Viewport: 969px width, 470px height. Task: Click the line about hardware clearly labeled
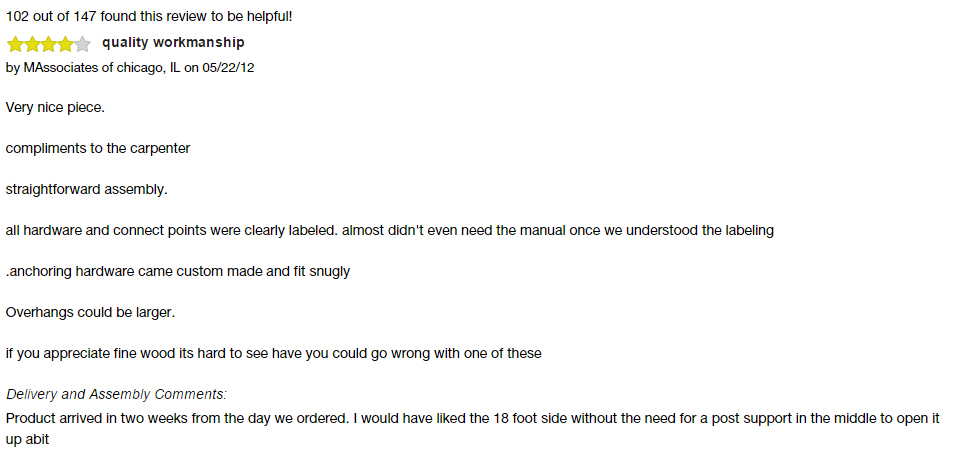(389, 231)
